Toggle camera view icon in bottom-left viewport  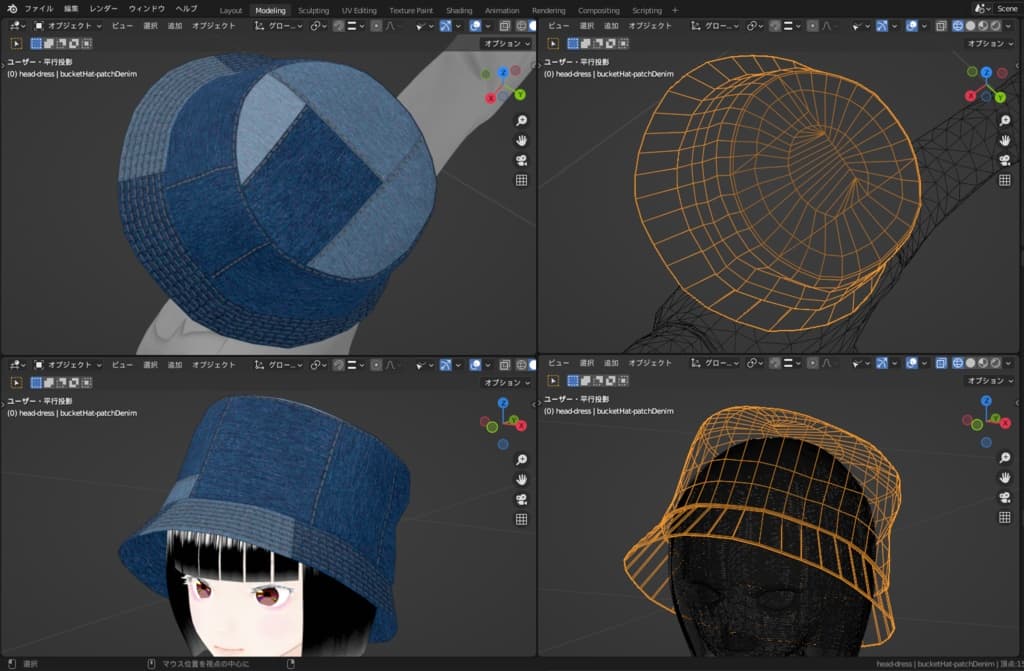pyautogui.click(x=521, y=499)
